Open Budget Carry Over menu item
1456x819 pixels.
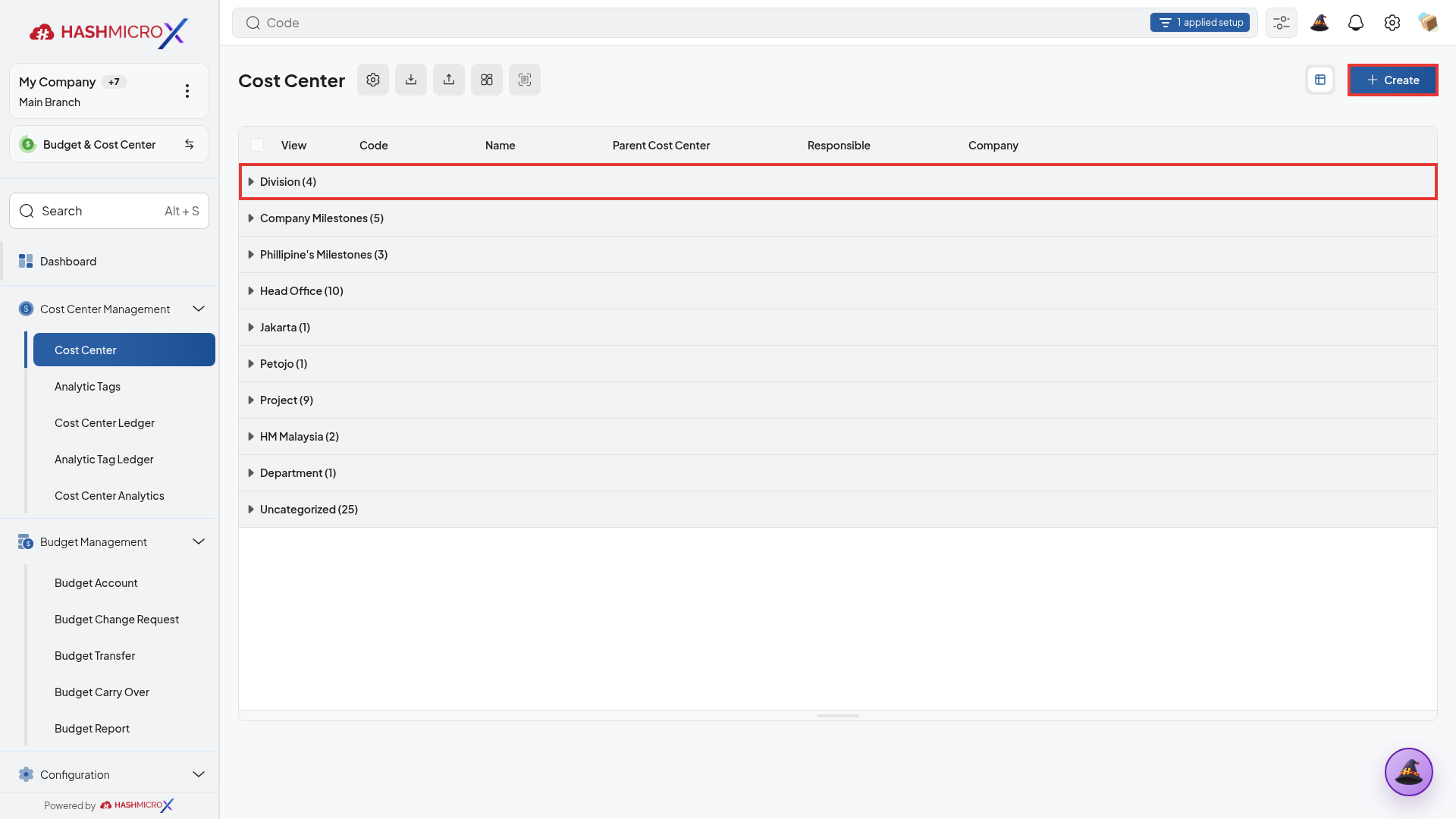124,692
